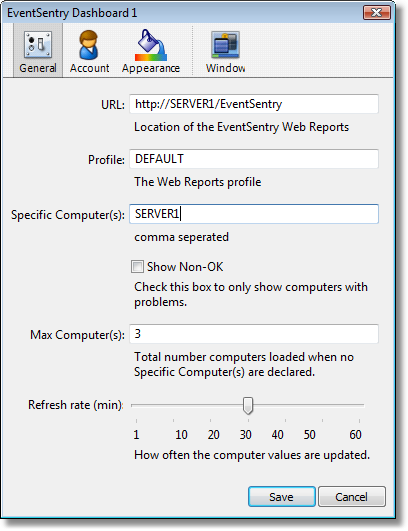The height and width of the screenshot is (531, 408).
Task: Select the Profile field containing DEFAULT
Action: [x=254, y=159]
